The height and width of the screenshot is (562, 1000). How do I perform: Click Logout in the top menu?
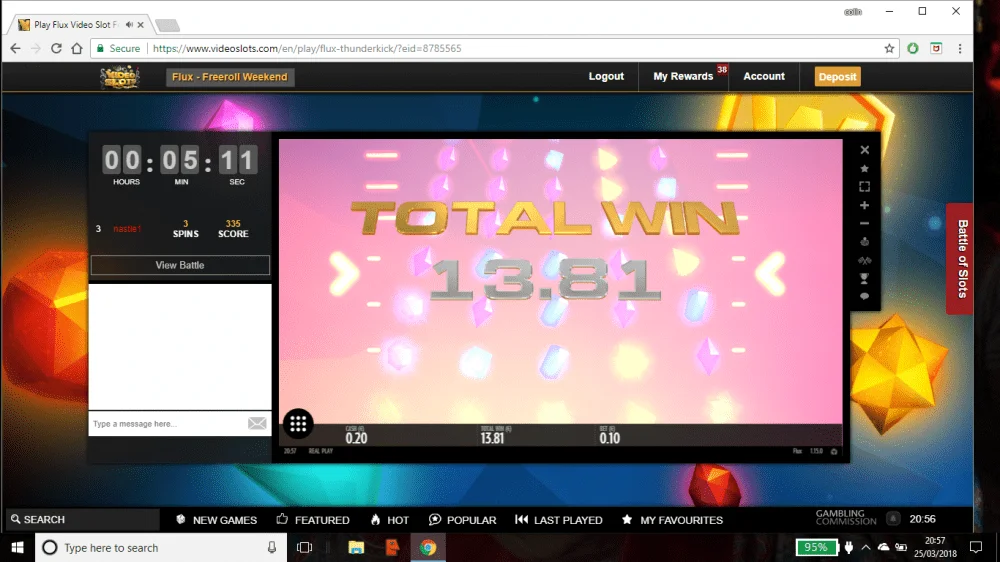tap(606, 77)
